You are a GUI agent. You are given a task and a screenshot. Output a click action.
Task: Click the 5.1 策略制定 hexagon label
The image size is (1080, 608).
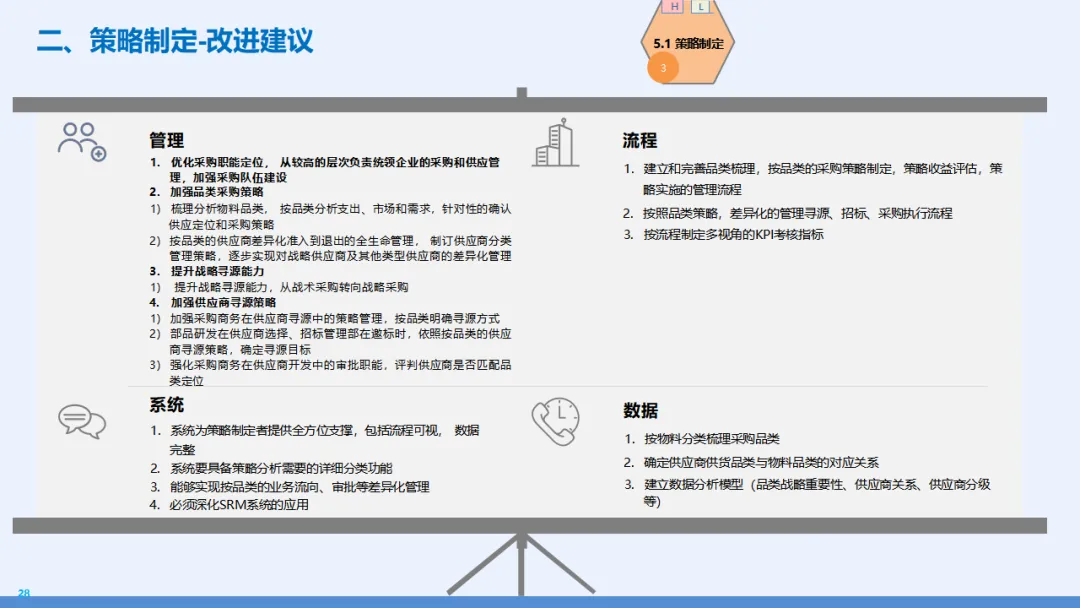(x=688, y=43)
